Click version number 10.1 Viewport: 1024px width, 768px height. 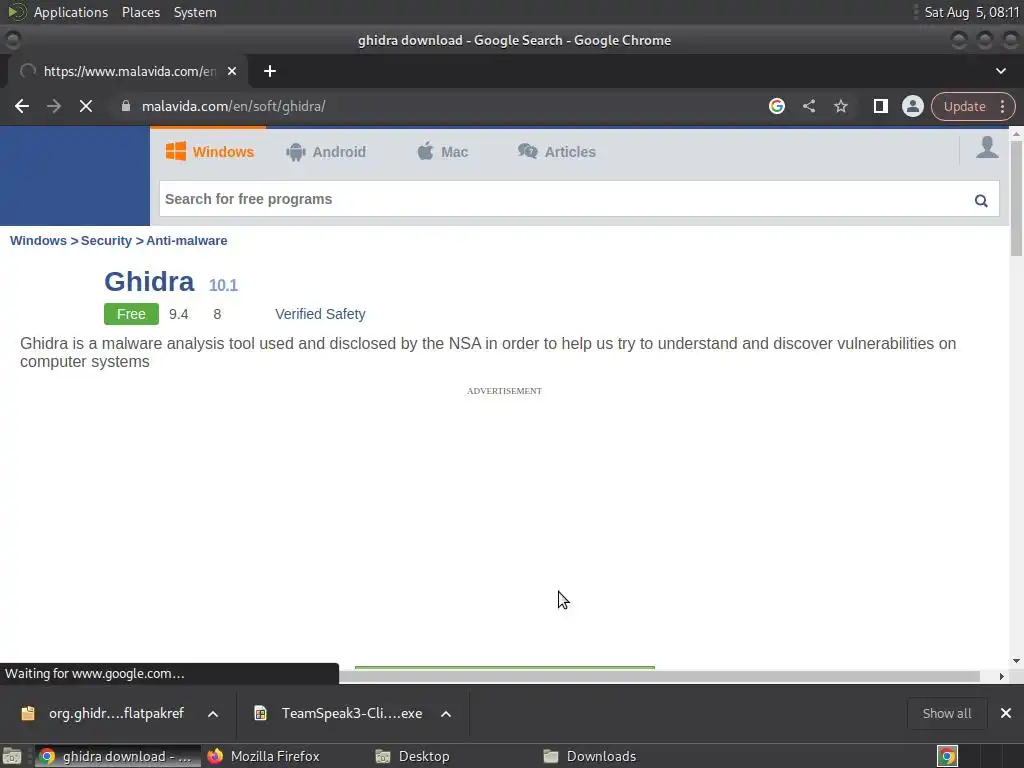(223, 285)
